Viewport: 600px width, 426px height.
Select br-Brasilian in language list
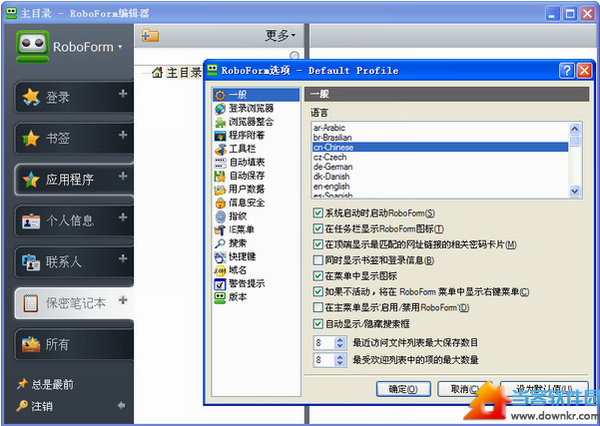tap(440, 137)
